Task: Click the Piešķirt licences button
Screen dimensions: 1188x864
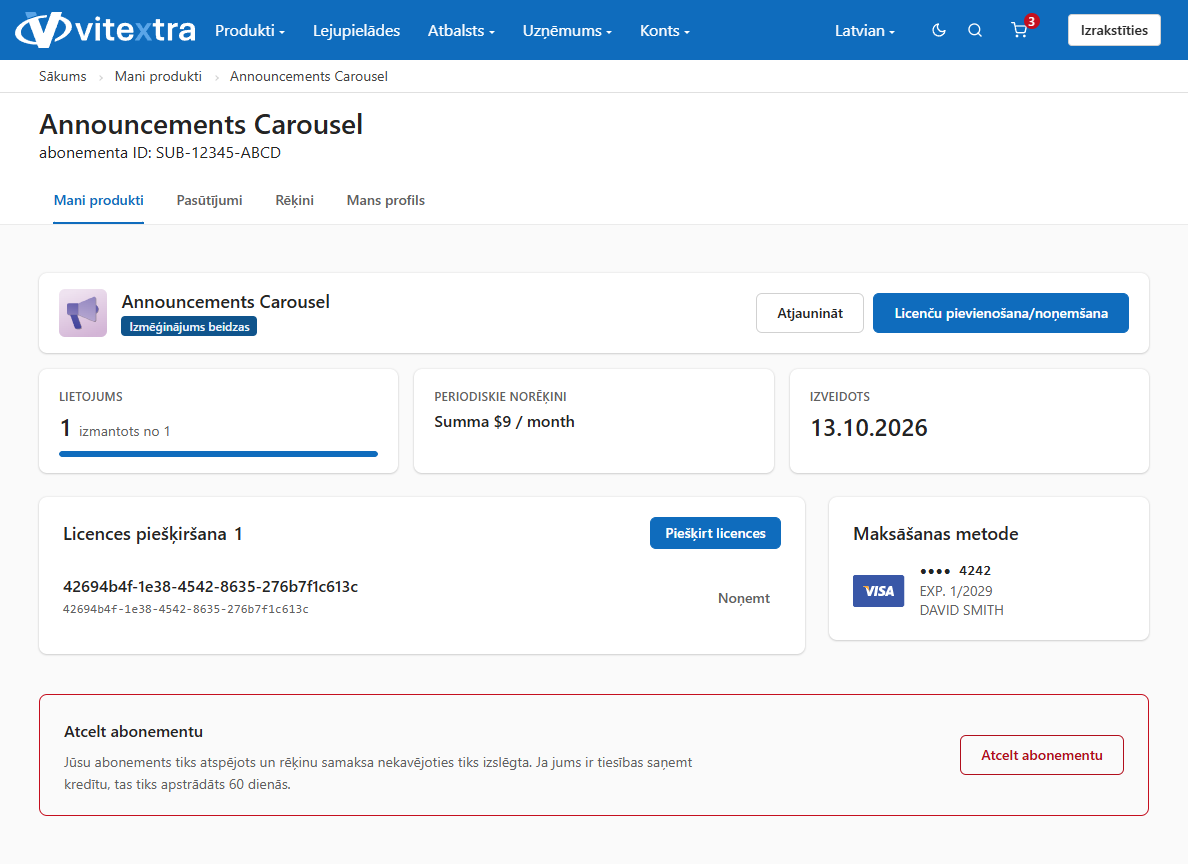Action: [x=715, y=534]
